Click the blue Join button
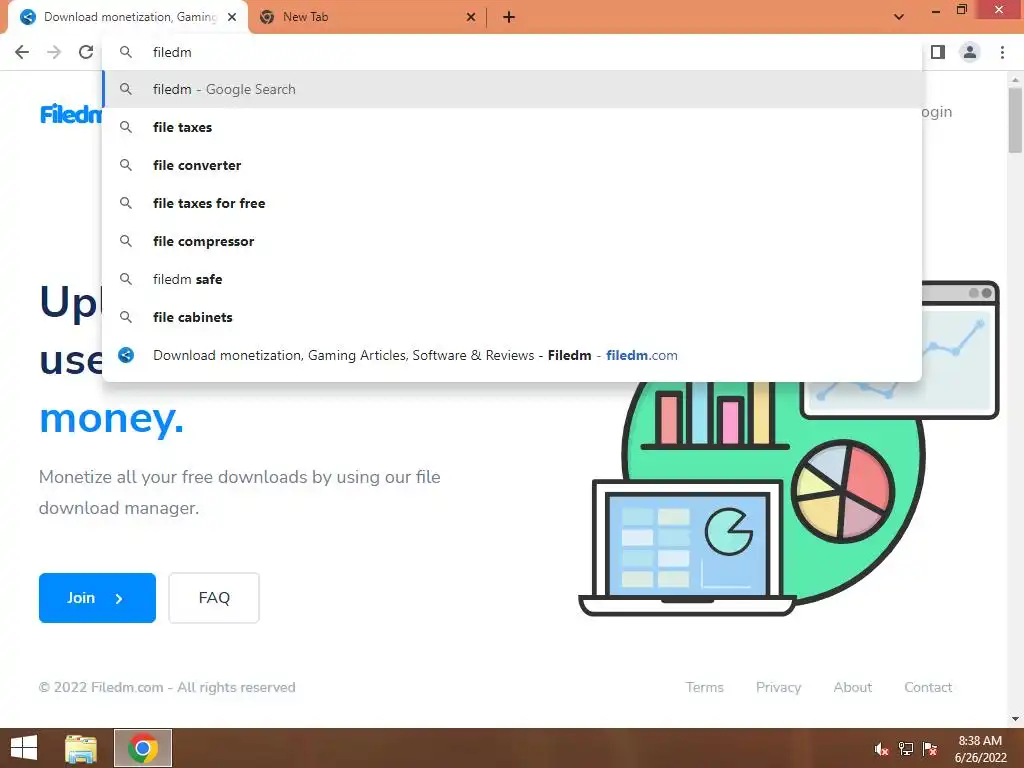The image size is (1024, 768). pos(97,598)
